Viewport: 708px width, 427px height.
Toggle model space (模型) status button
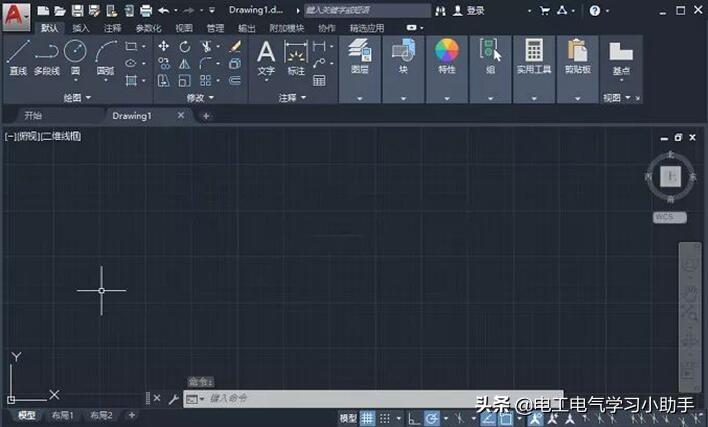(x=348, y=418)
